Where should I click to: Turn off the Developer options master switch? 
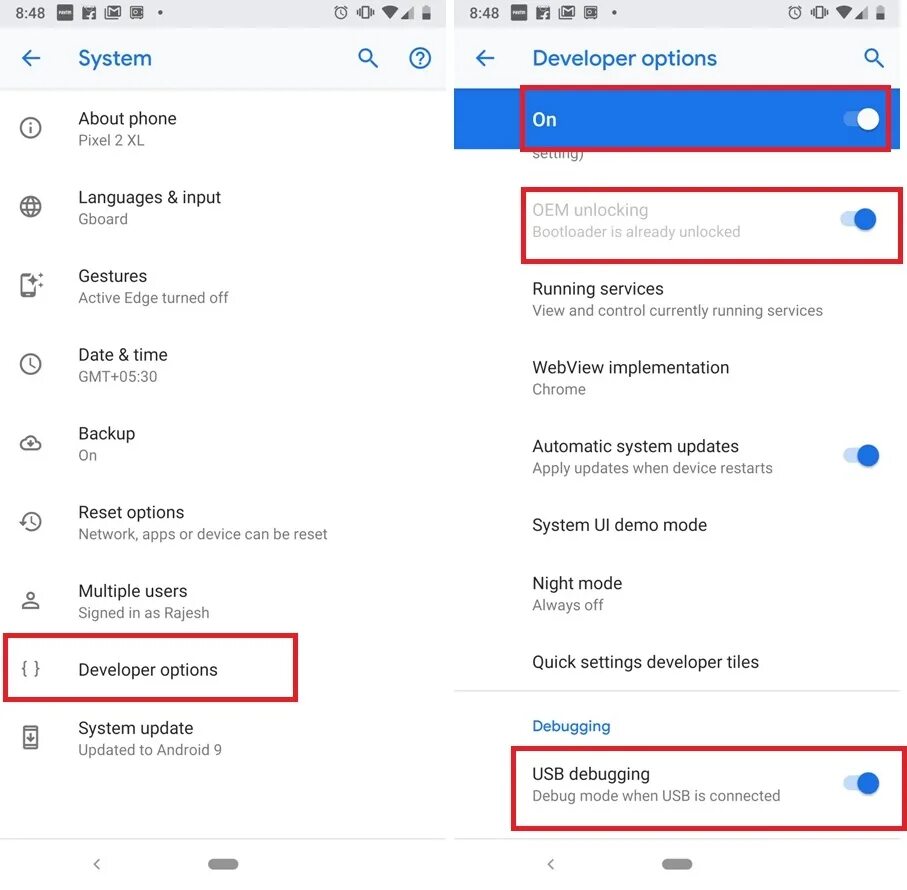861,120
